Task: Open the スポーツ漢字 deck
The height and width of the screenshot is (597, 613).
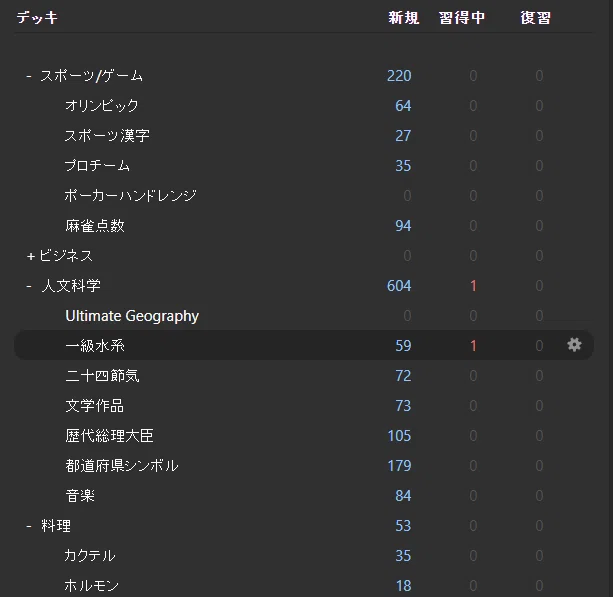Action: click(107, 136)
